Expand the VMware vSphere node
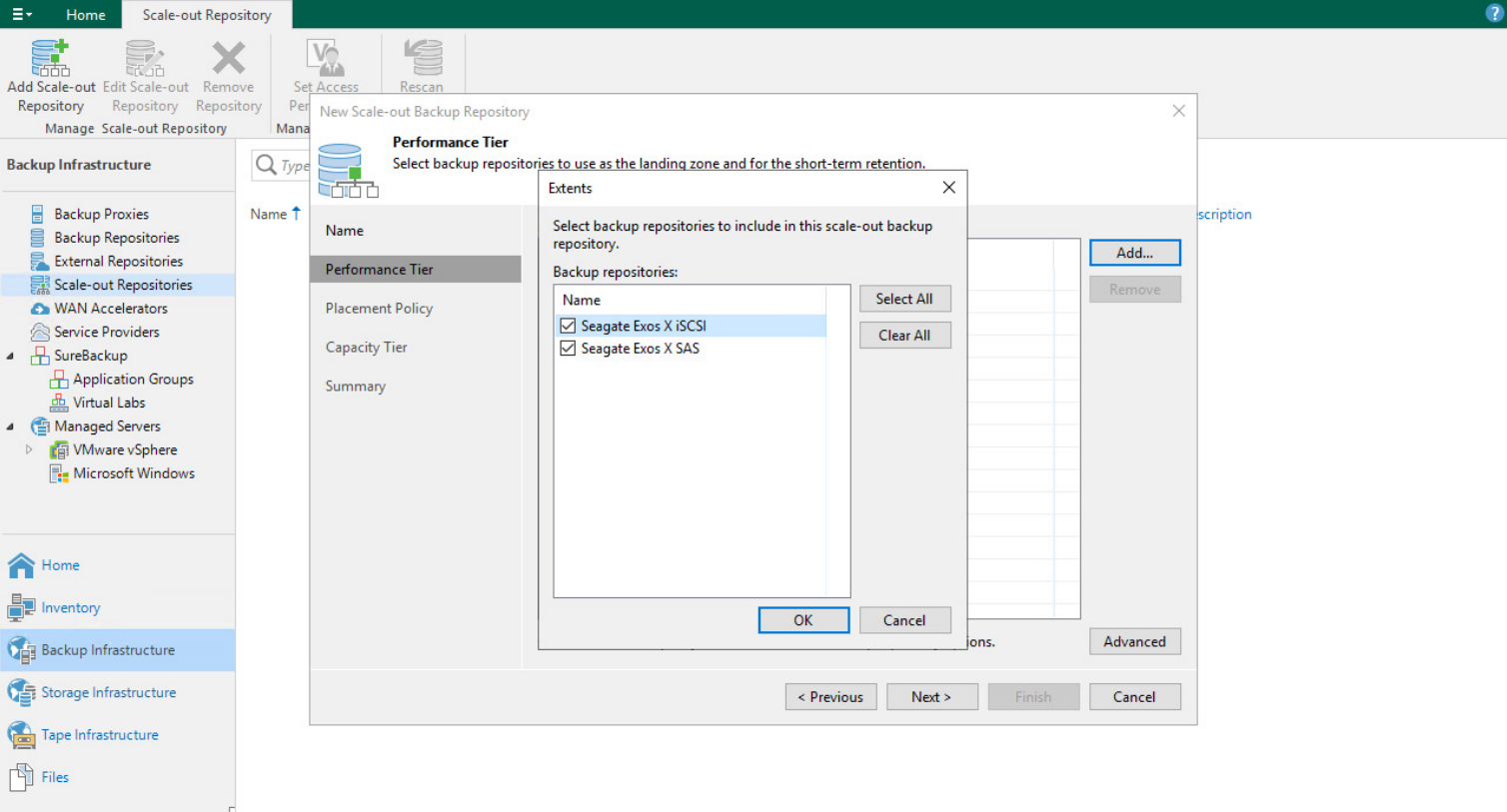Screen dimensions: 1507x812 click(29, 450)
